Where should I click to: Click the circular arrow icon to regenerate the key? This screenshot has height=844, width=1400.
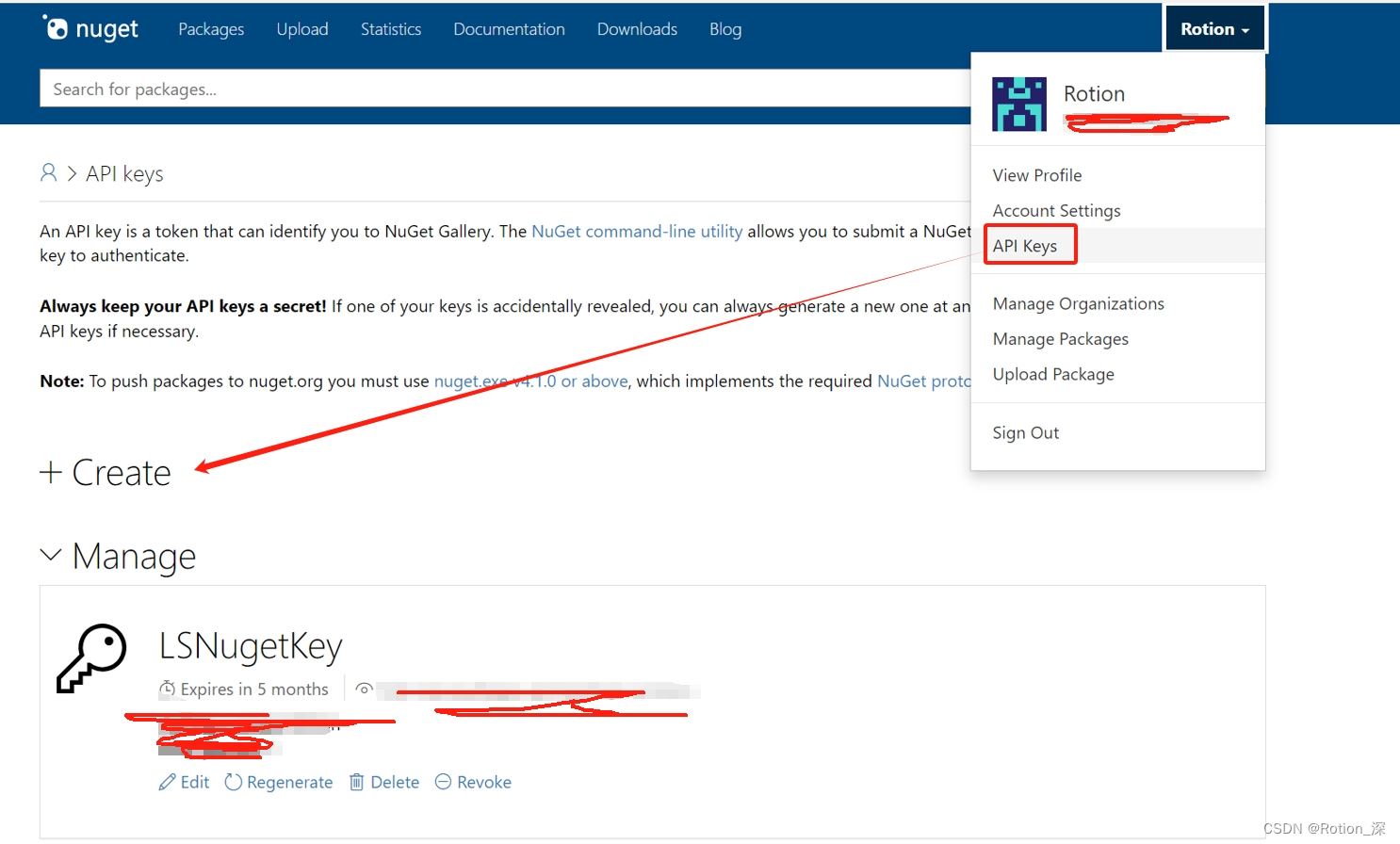pyautogui.click(x=233, y=782)
